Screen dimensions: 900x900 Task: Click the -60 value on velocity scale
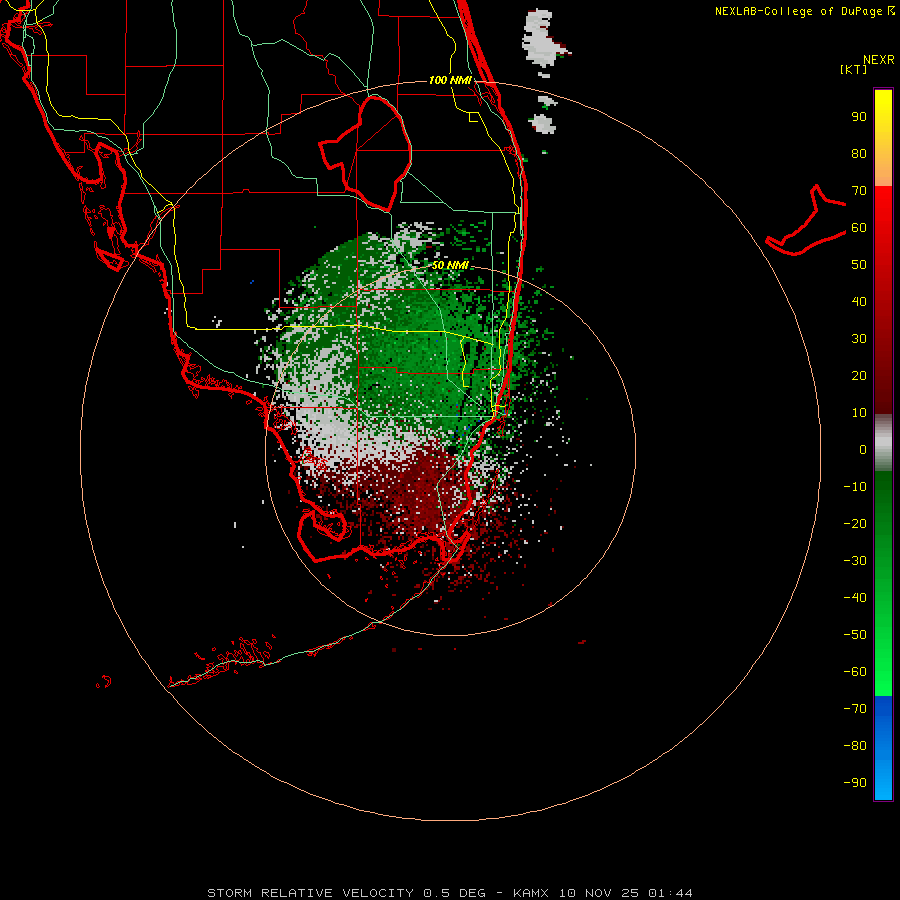point(855,672)
